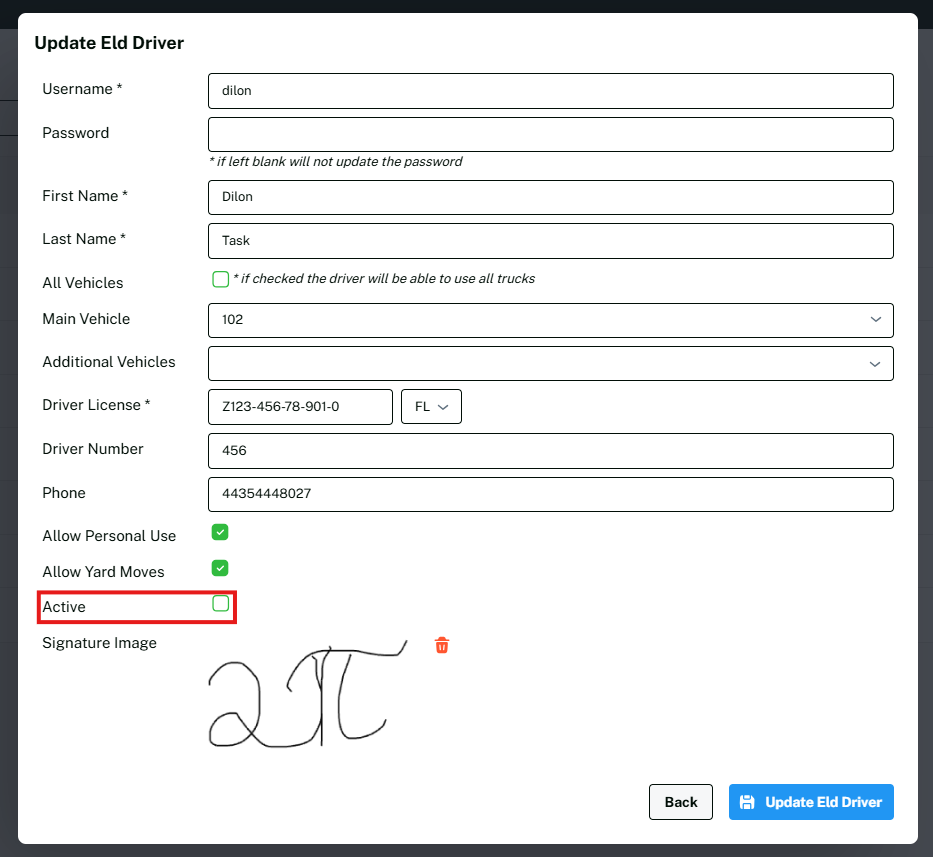Select the First Name input field
933x857 pixels.
click(x=550, y=197)
